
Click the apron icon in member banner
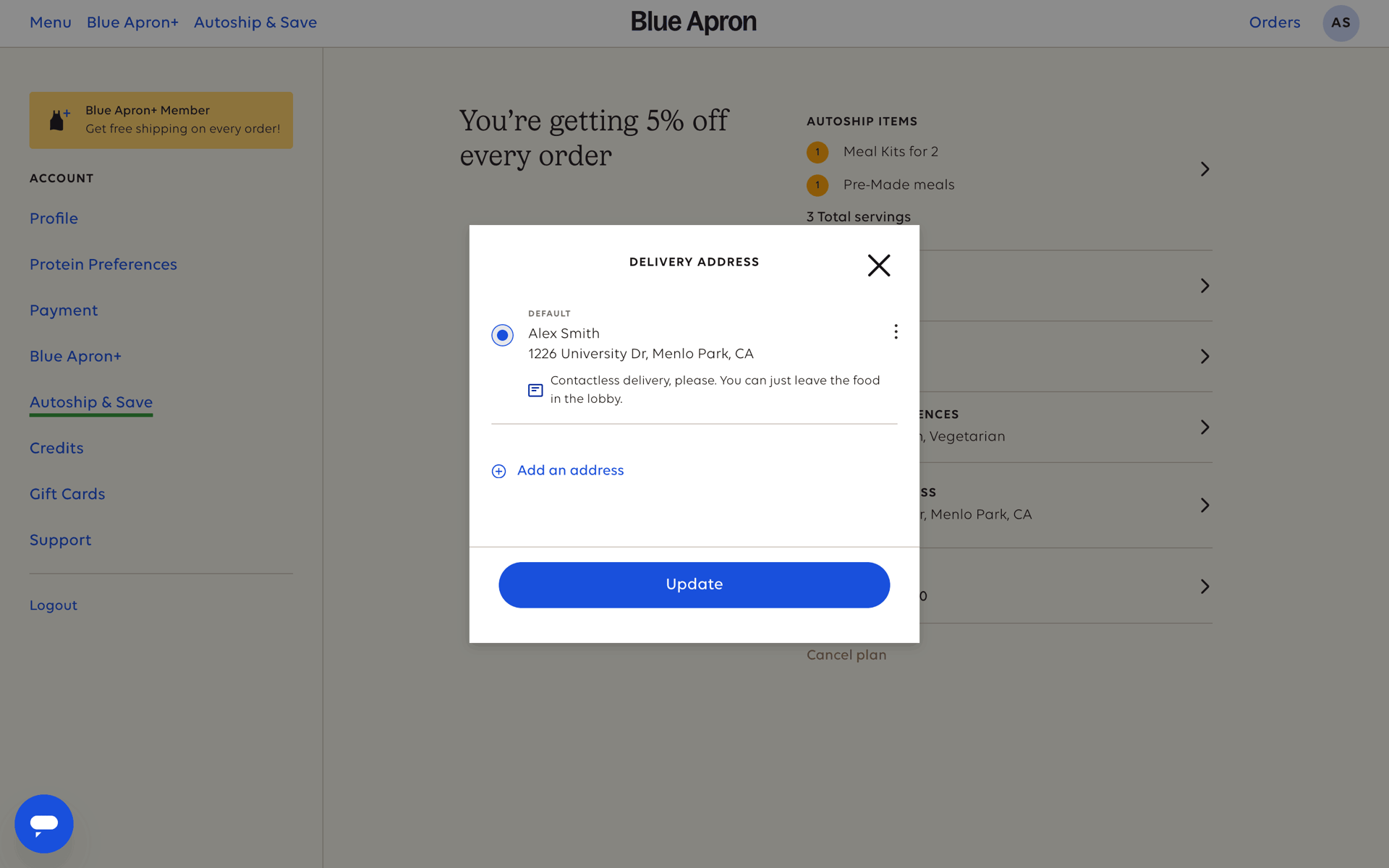[x=59, y=120]
